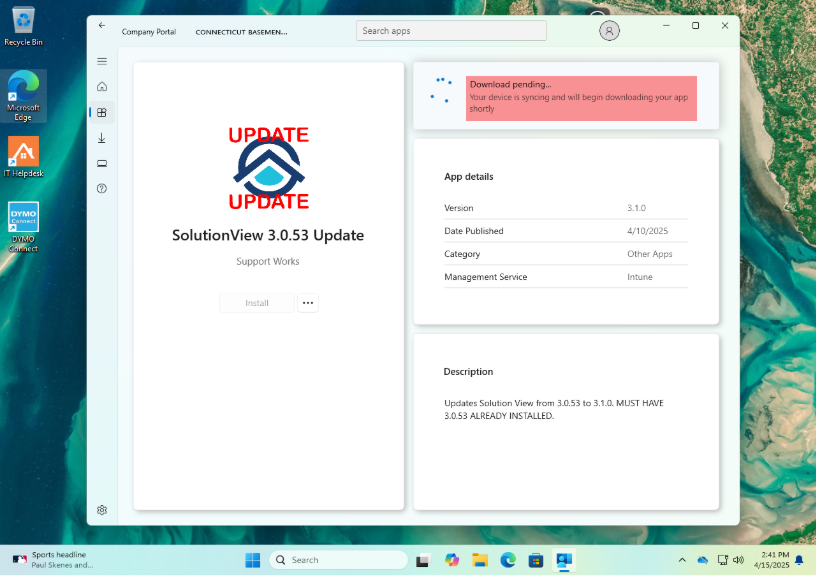Screen dimensions: 816x576
Task: Click Company Portal taskbar icon
Action: point(564,560)
